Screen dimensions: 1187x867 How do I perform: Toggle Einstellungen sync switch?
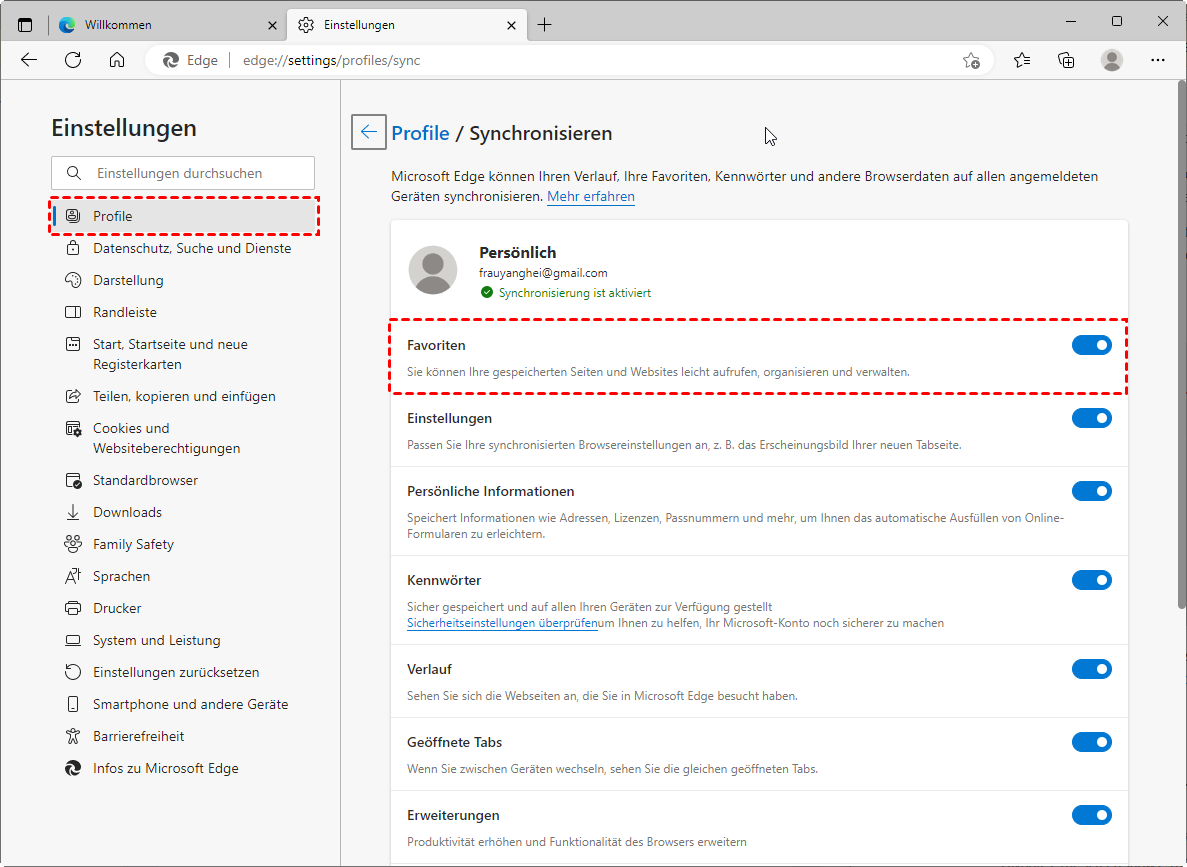click(1092, 418)
